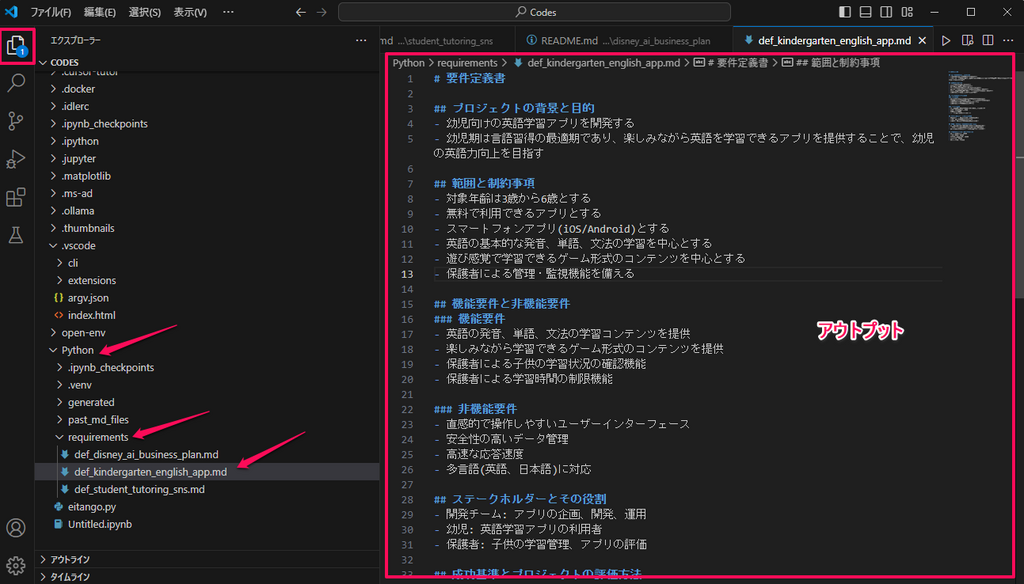Open the 選択(S) menu

tap(144, 12)
